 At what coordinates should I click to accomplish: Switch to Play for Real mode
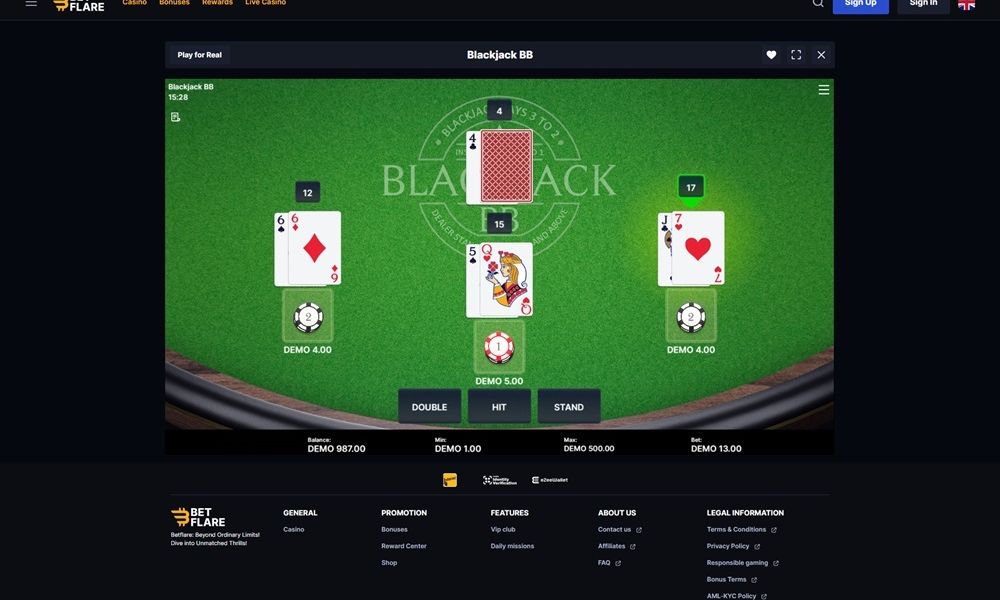(x=200, y=55)
